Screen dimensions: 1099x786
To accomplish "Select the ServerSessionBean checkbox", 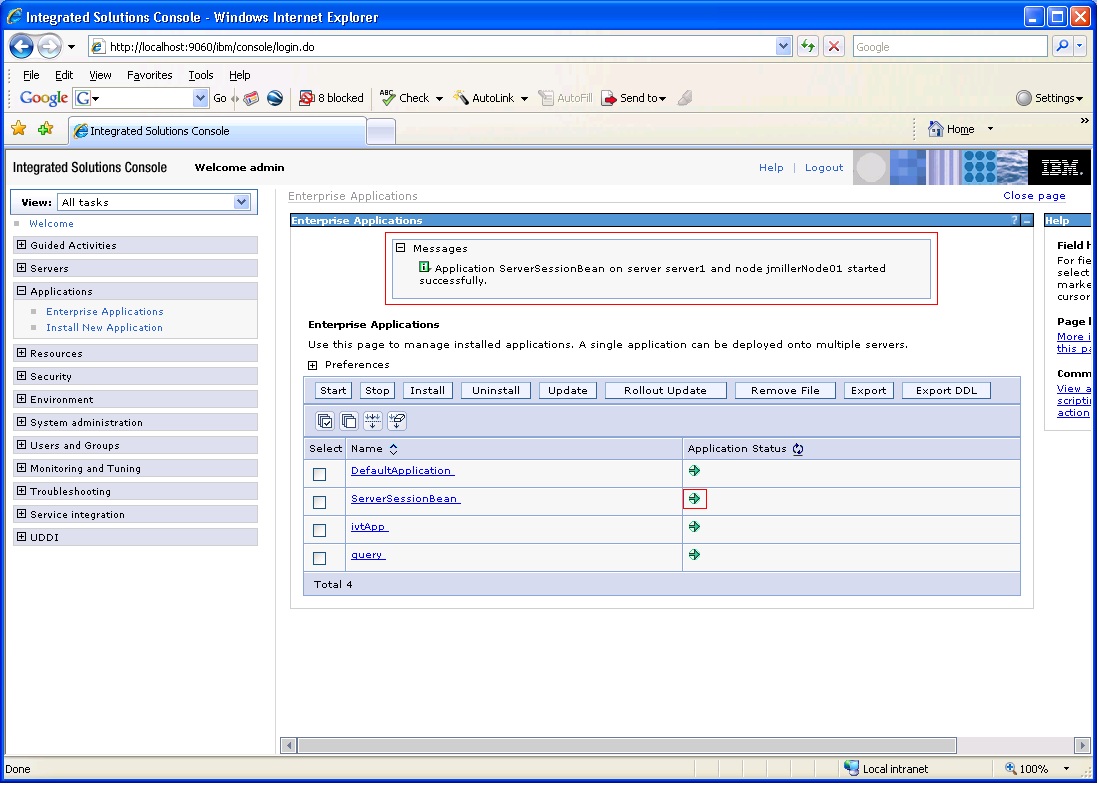I will coord(320,502).
